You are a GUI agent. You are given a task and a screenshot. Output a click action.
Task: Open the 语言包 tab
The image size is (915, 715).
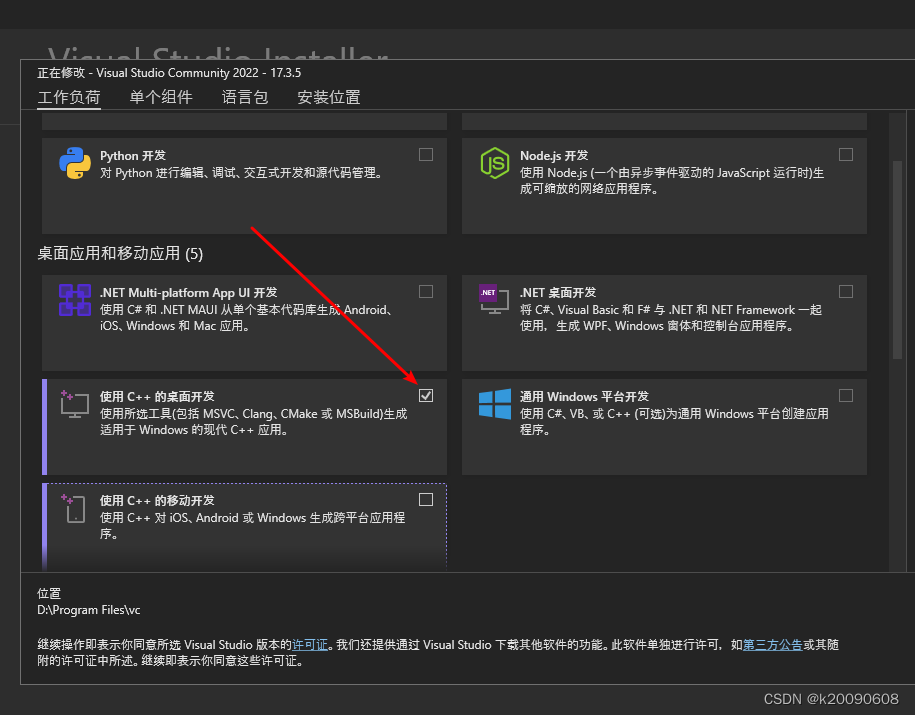tap(245, 97)
